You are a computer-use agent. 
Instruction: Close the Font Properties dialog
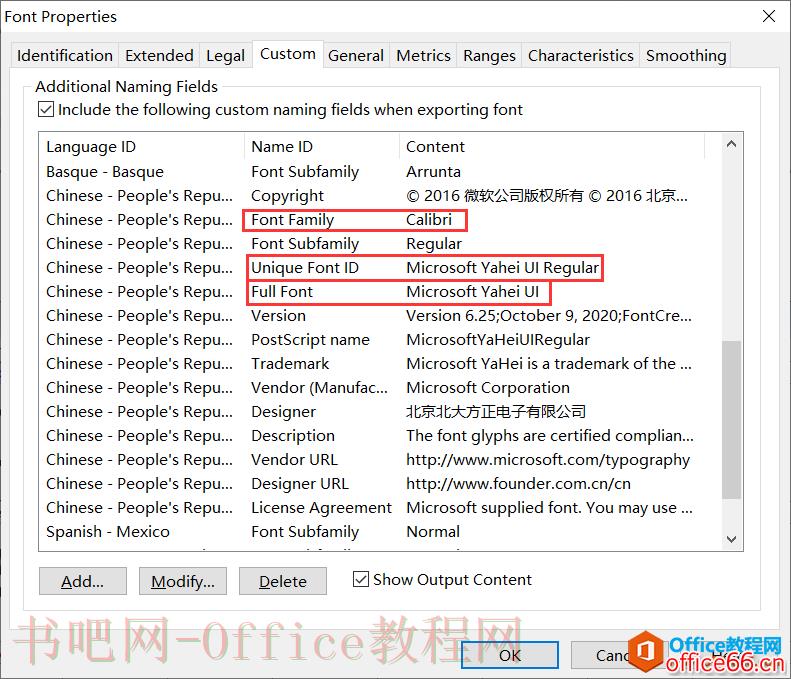[769, 16]
